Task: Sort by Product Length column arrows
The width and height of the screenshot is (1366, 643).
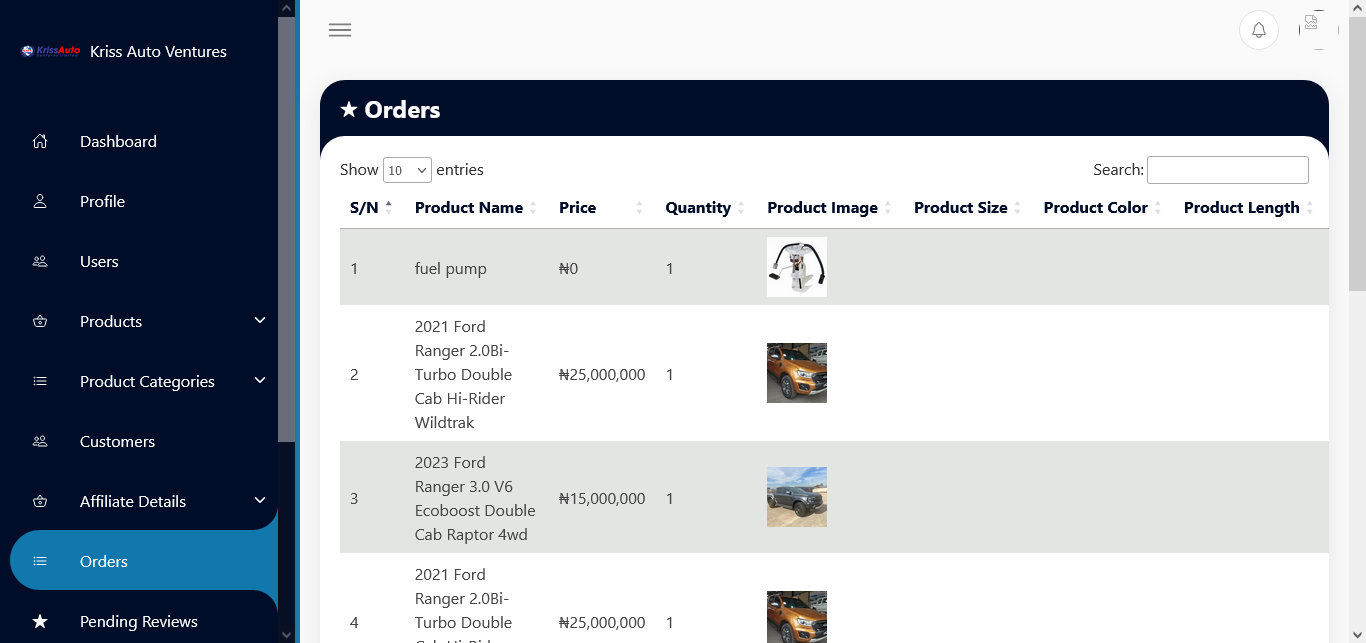Action: 1310,207
